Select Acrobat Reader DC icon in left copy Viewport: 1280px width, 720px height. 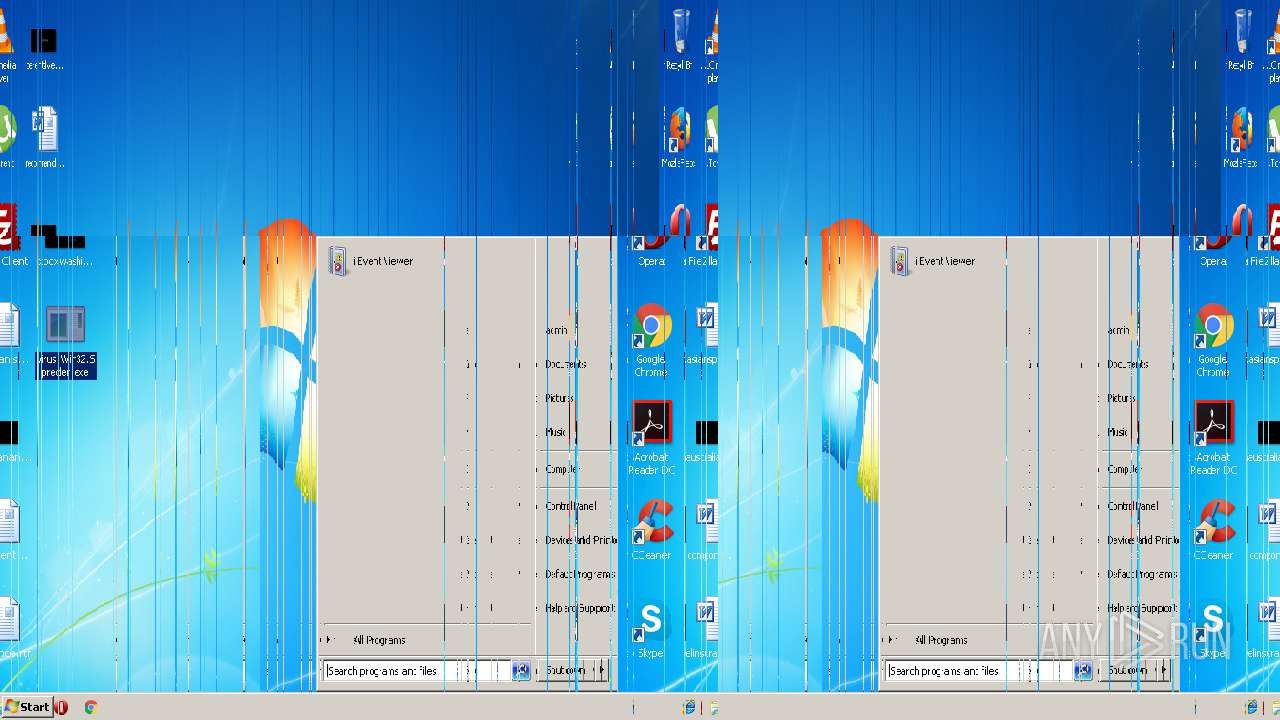652,438
